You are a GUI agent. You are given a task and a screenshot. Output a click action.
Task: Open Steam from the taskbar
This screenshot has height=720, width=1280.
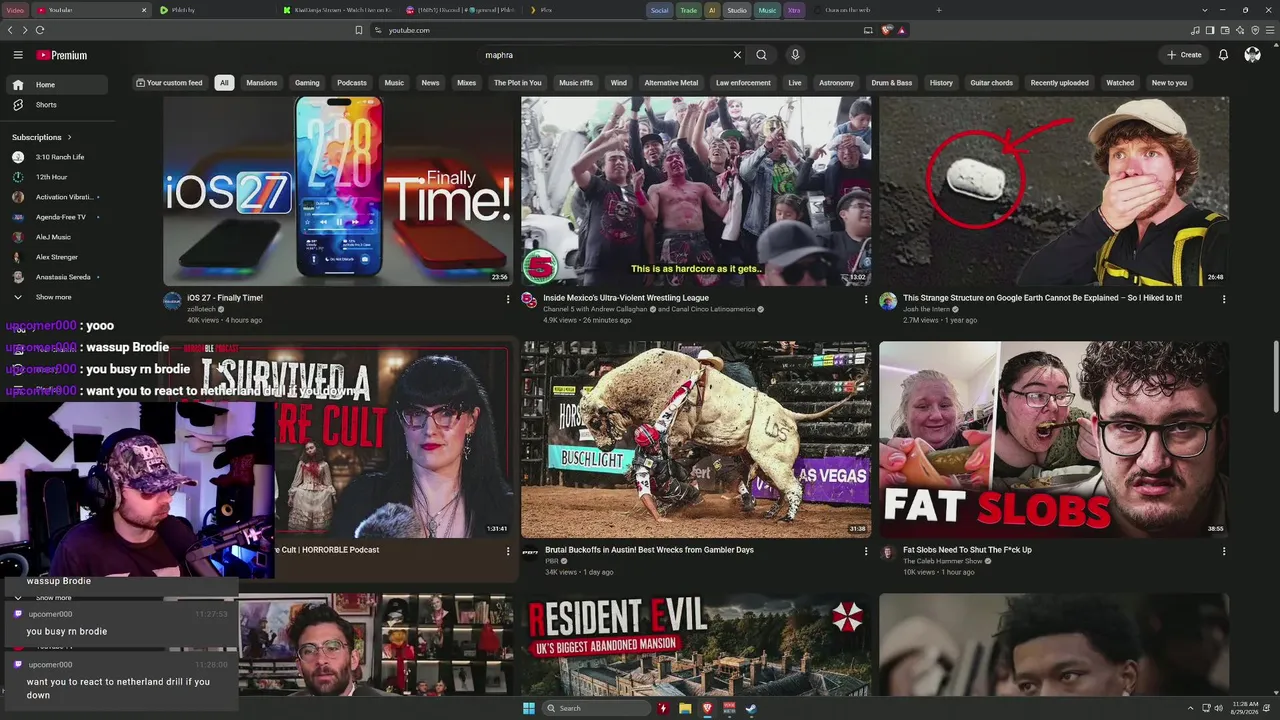(751, 708)
